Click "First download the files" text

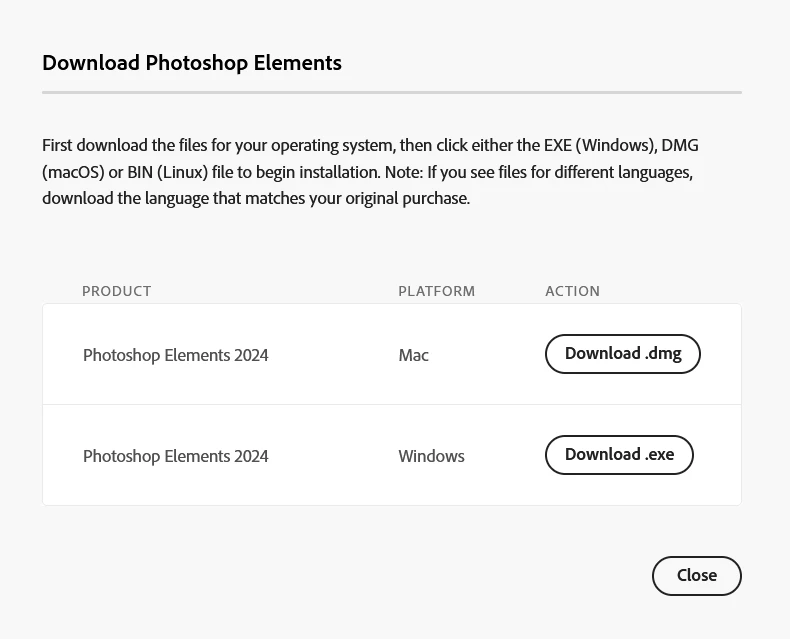[124, 145]
